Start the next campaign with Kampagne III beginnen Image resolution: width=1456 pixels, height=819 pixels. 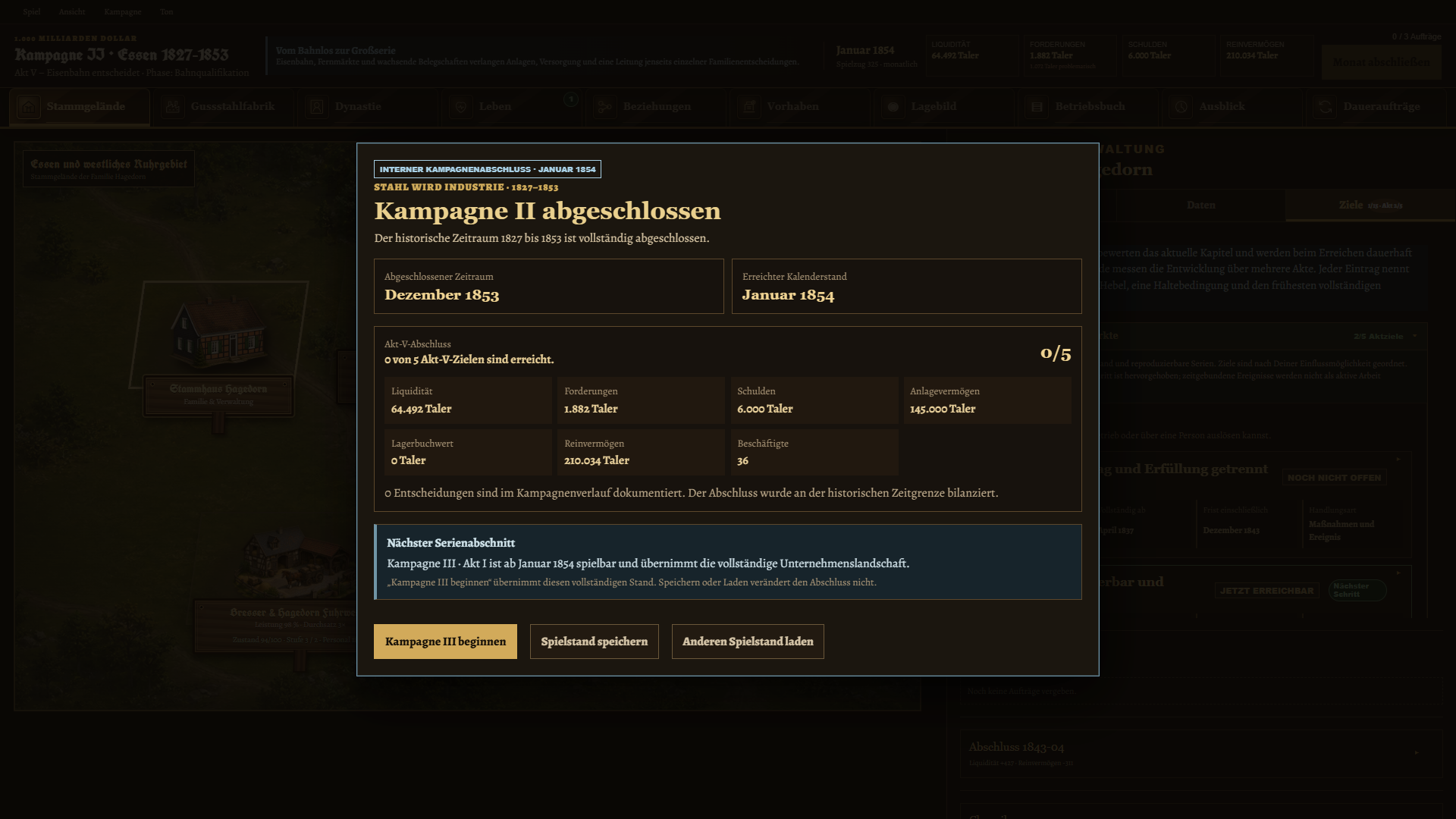[x=445, y=642]
